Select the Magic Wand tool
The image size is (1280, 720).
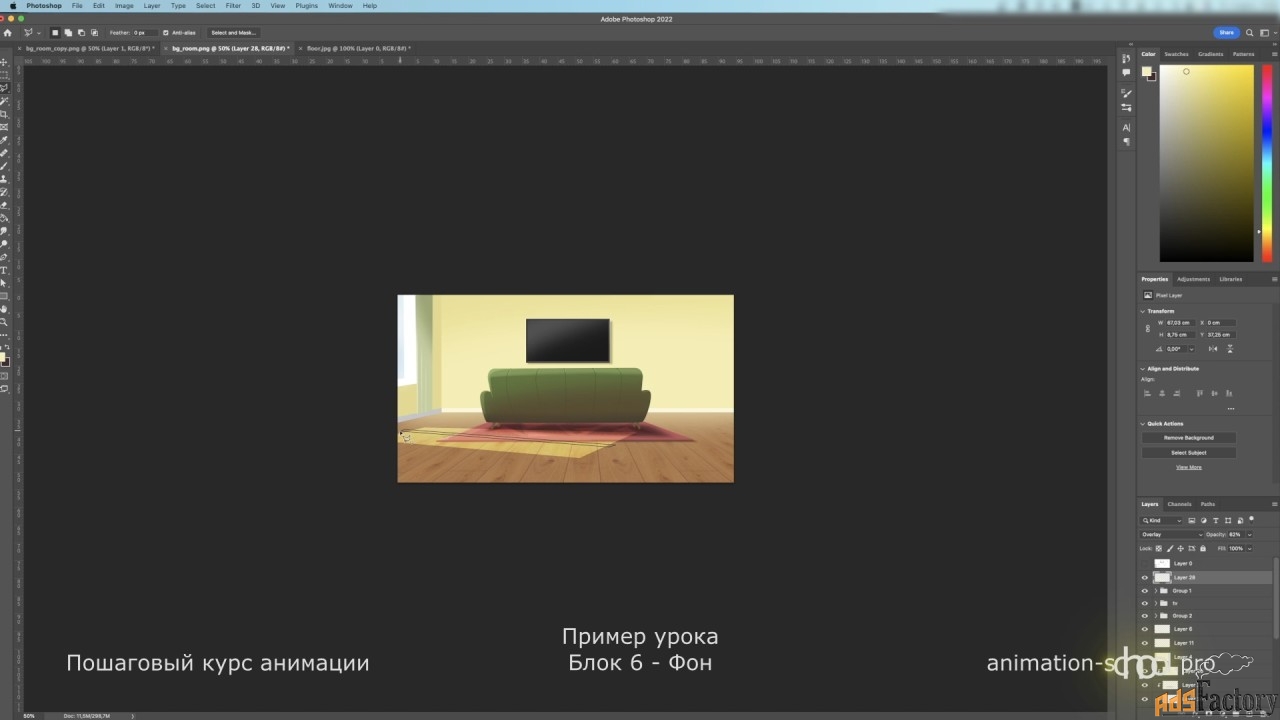(4, 100)
